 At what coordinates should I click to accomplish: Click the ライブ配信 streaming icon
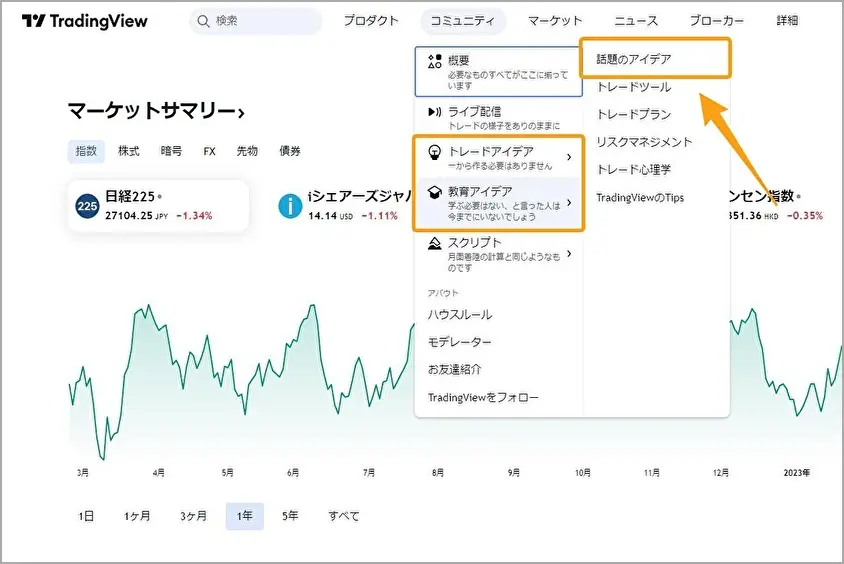point(434,112)
